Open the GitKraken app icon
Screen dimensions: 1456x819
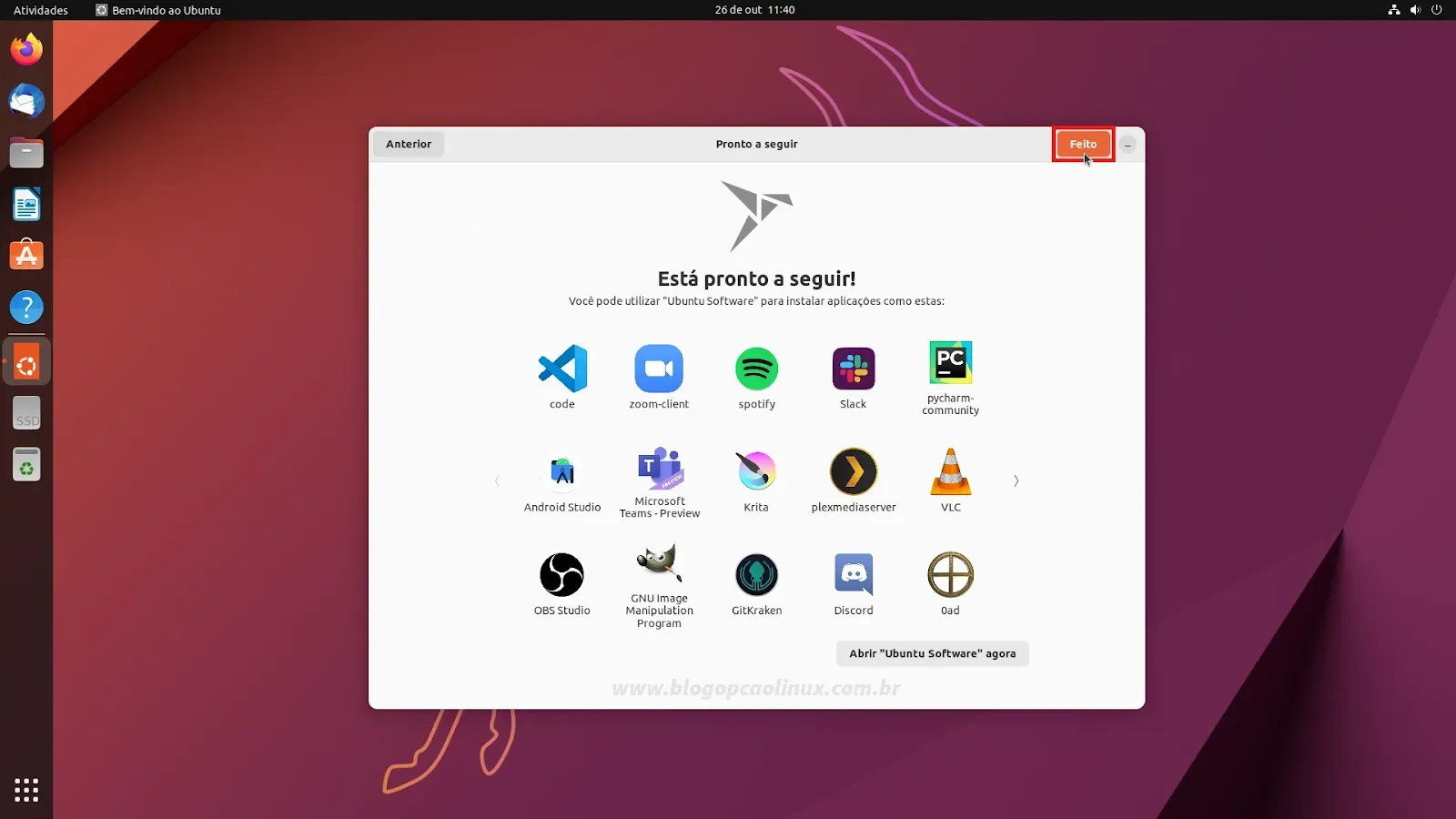pos(756,574)
